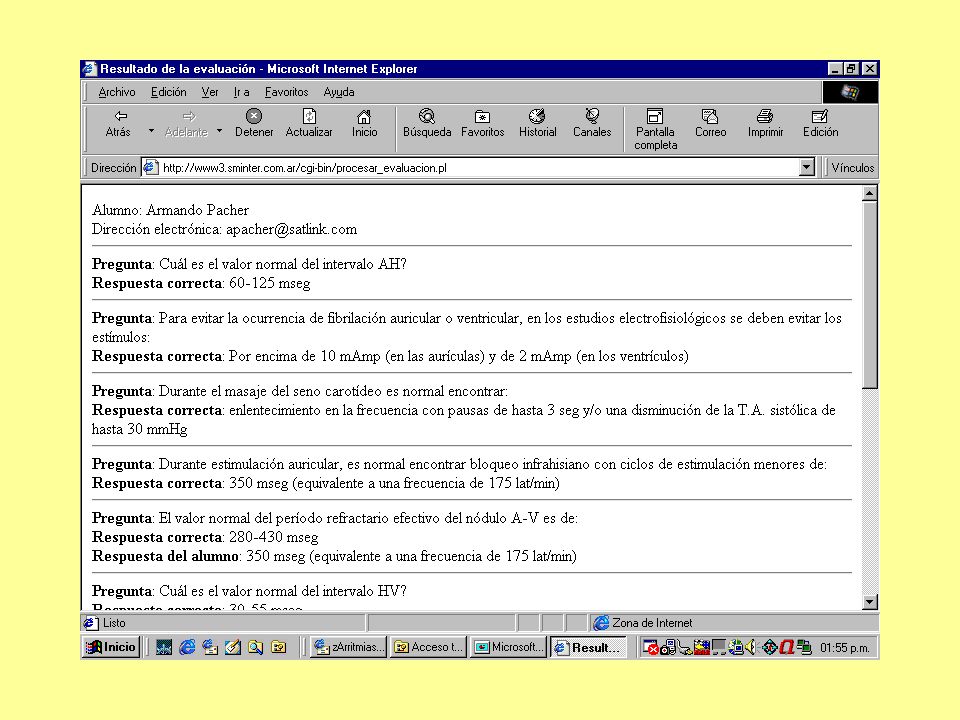
Task: Open the Ver menu
Action: [210, 92]
